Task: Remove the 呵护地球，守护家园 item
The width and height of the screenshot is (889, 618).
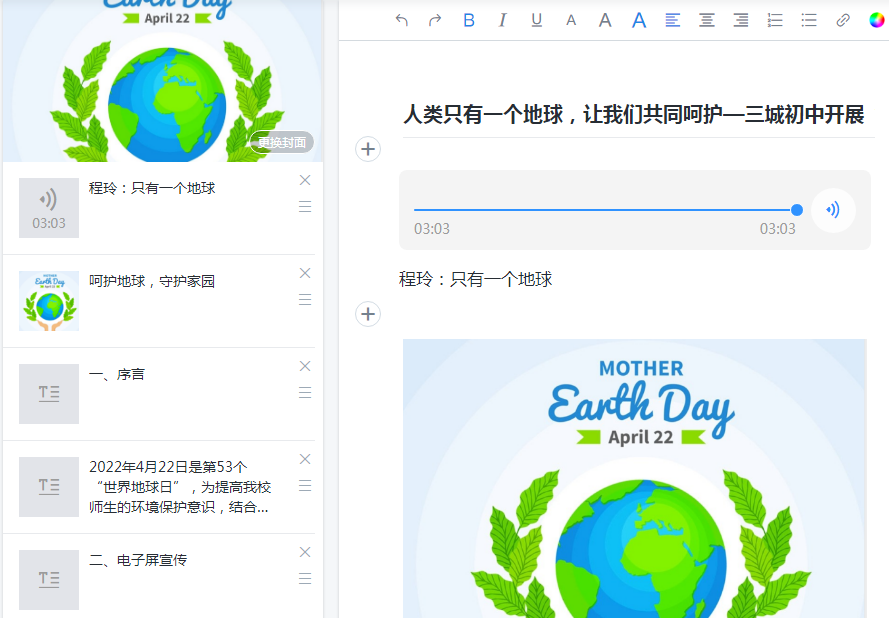Action: (x=305, y=273)
